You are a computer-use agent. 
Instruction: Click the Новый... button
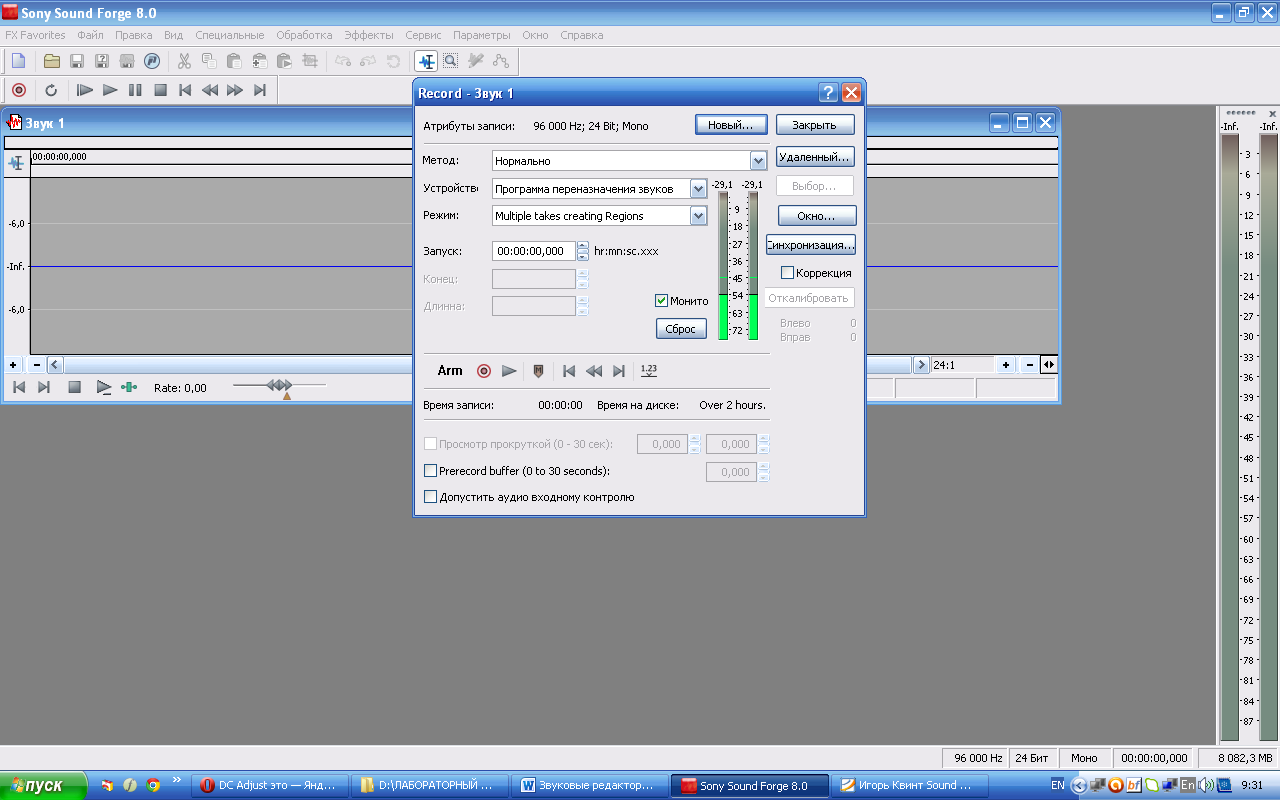[731, 125]
